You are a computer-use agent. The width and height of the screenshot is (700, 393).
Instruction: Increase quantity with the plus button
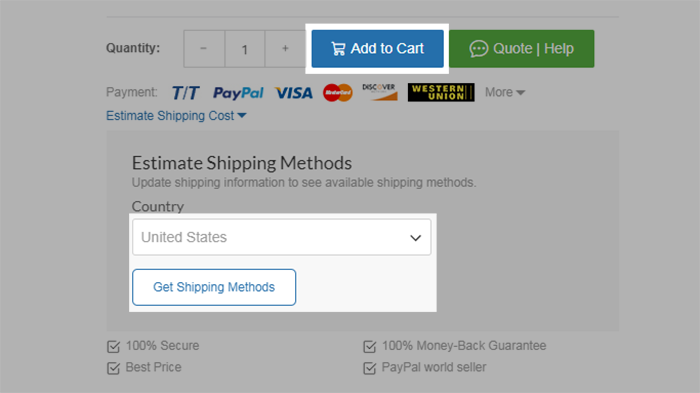(x=285, y=49)
